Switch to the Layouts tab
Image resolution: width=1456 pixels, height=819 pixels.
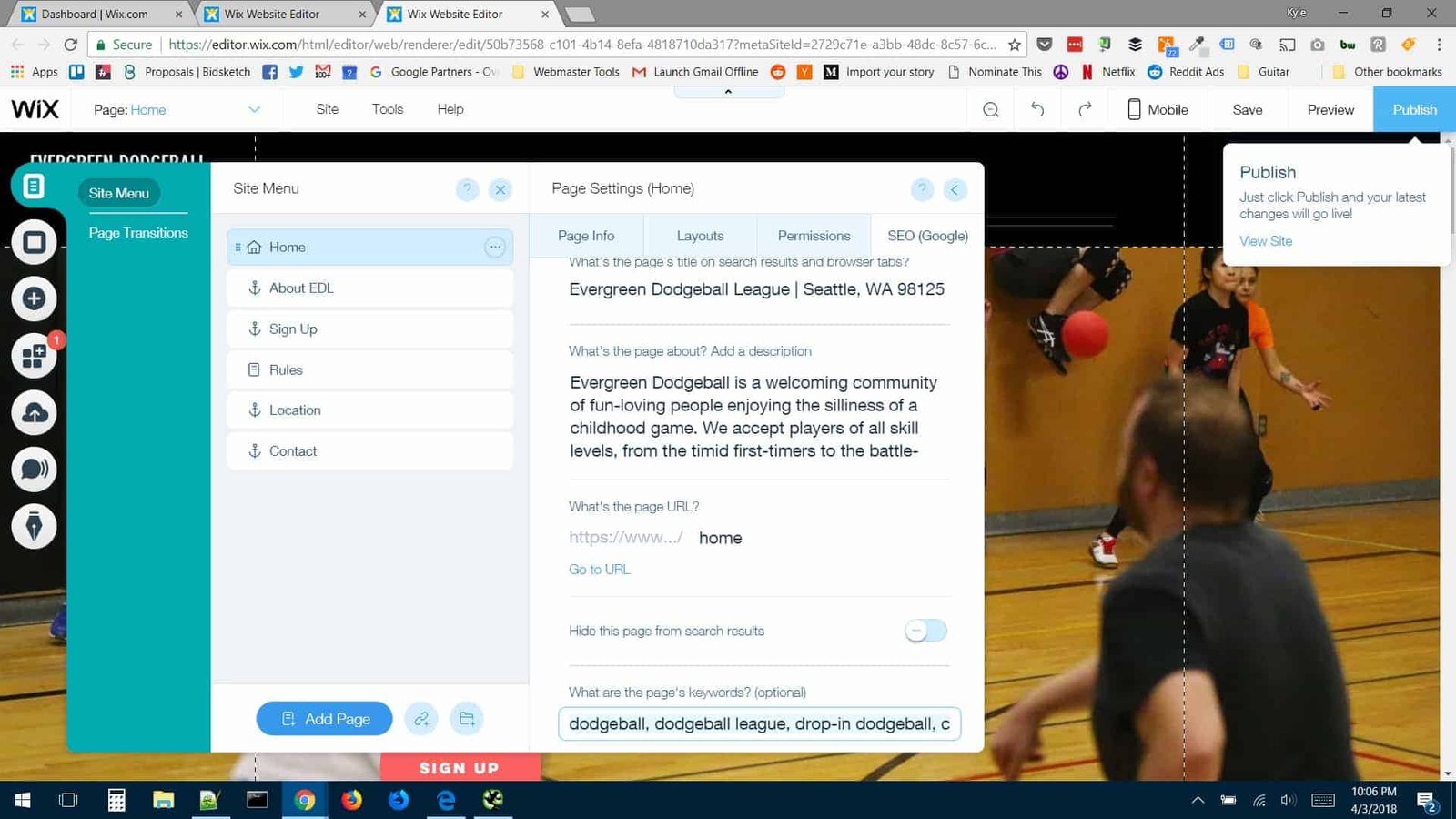700,235
